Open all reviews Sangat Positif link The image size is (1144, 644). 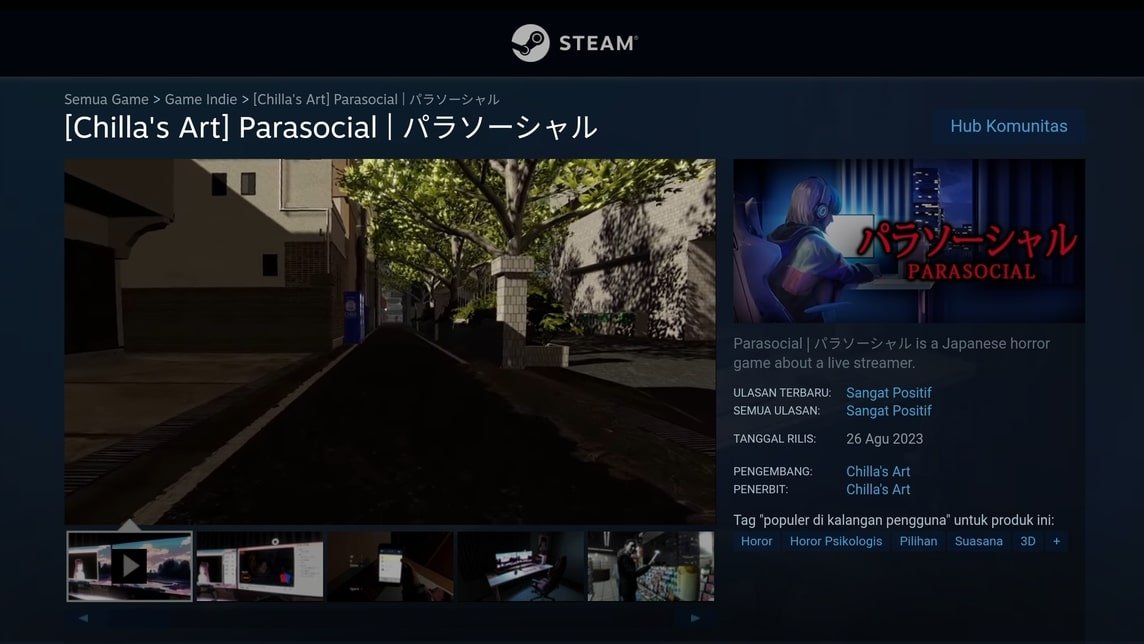[x=888, y=410]
